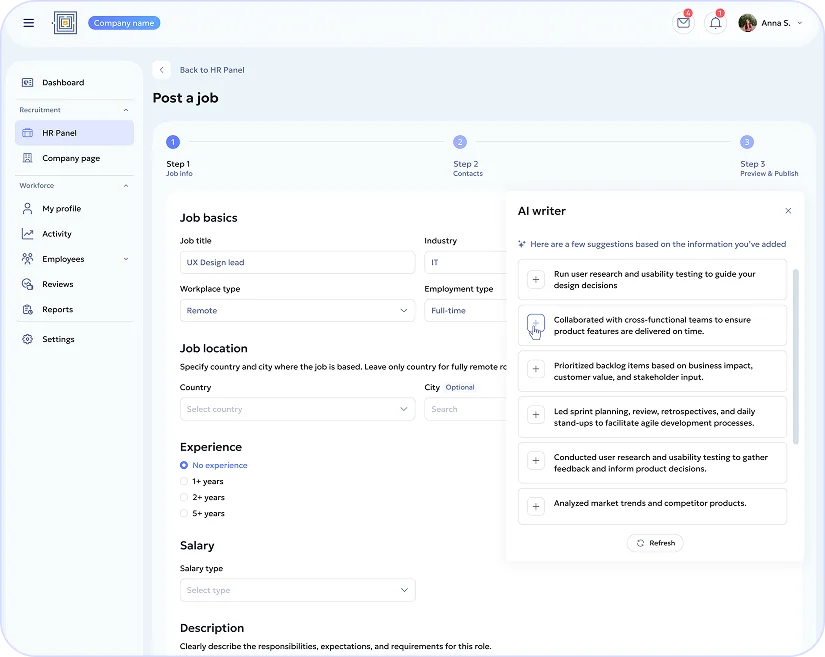This screenshot has width=825, height=657.
Task: Open My profile in sidebar
Action: coord(74,209)
